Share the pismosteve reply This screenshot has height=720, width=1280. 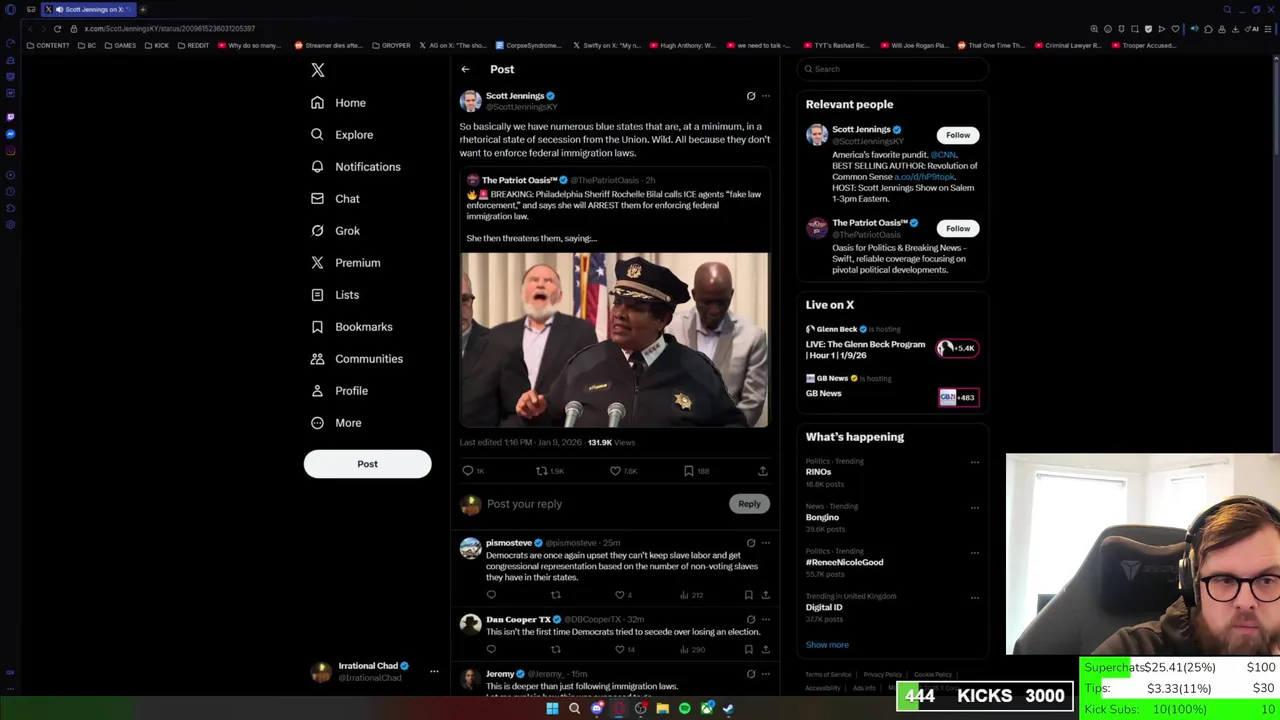pos(765,595)
